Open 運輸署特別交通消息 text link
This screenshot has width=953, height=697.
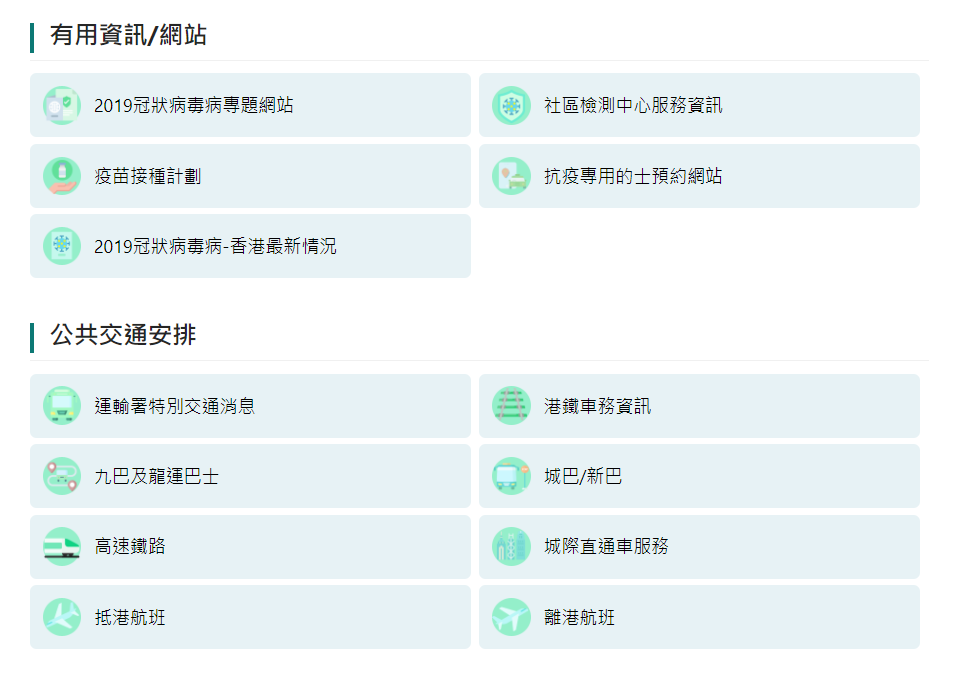point(175,406)
